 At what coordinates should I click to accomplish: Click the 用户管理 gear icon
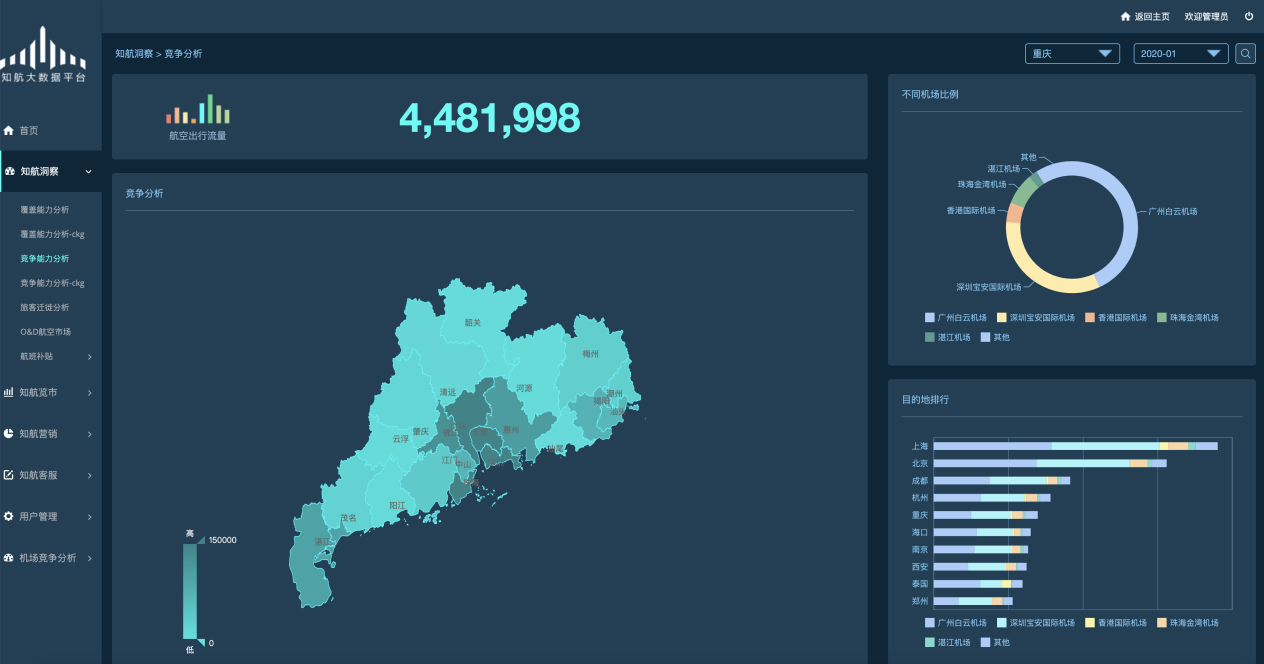9,517
